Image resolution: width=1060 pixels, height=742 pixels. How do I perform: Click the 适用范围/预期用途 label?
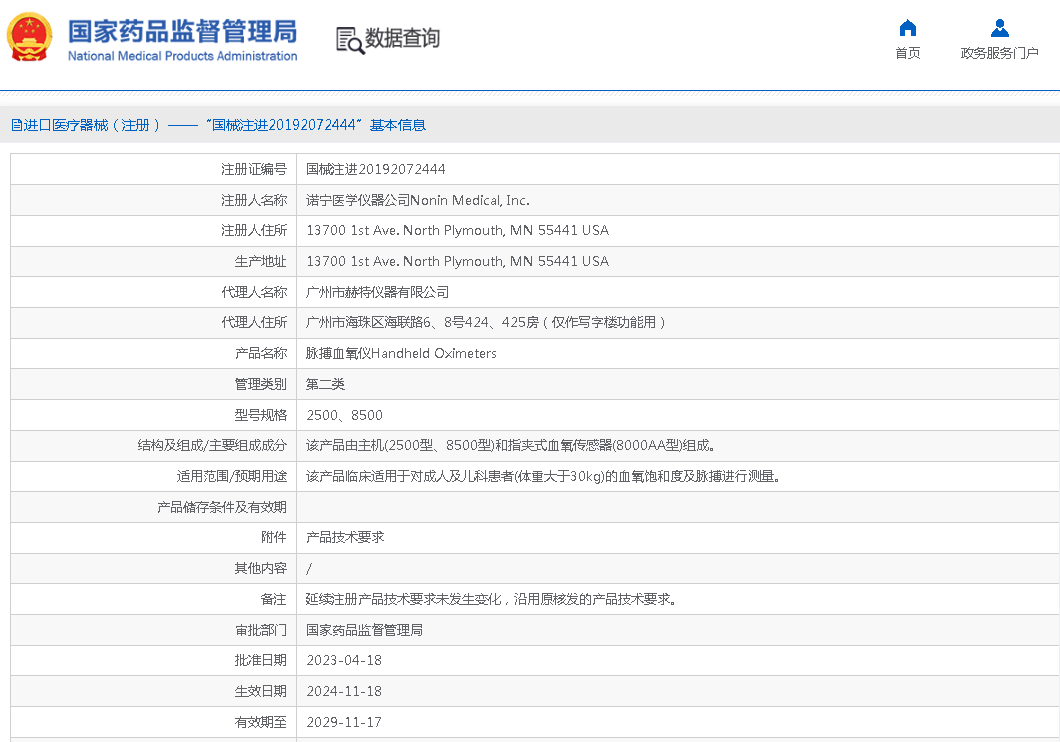point(232,476)
